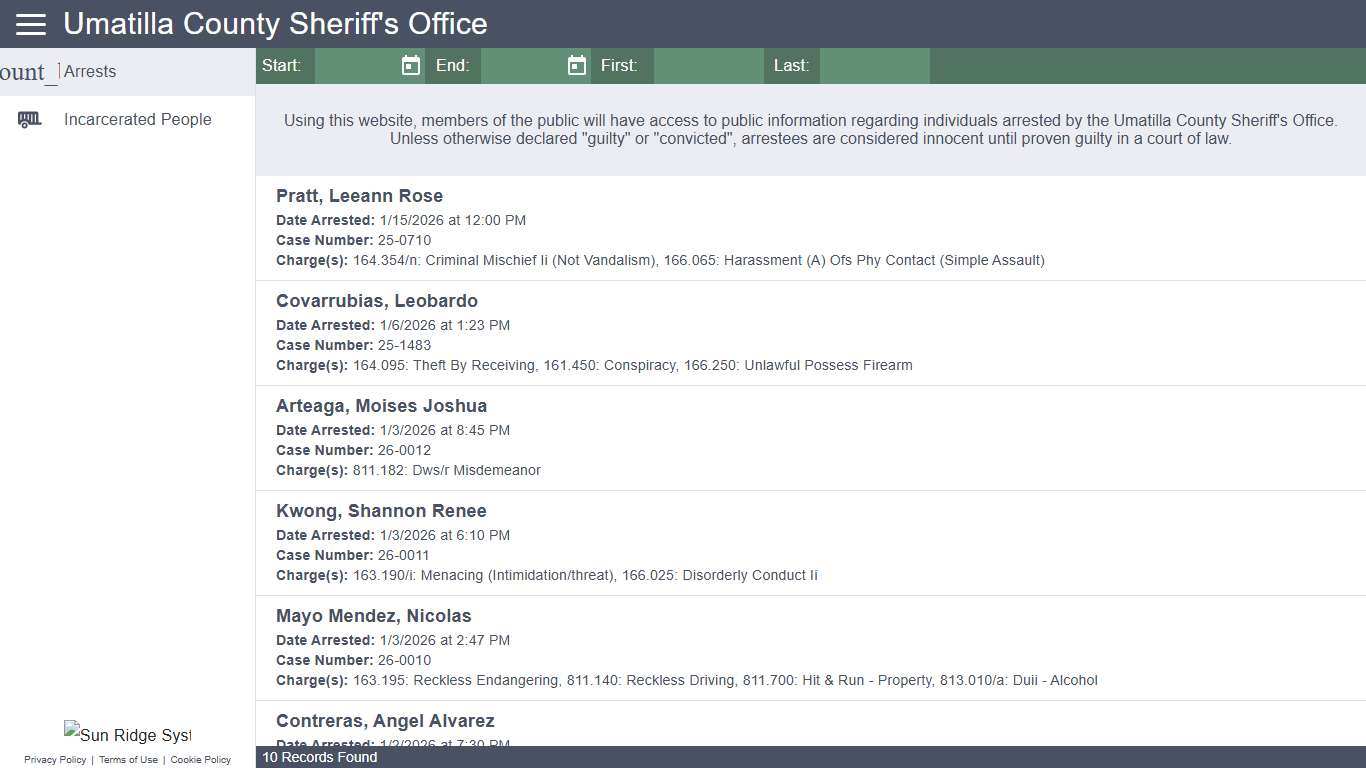Select the Arrests section label
The width and height of the screenshot is (1366, 768).
[x=90, y=71]
